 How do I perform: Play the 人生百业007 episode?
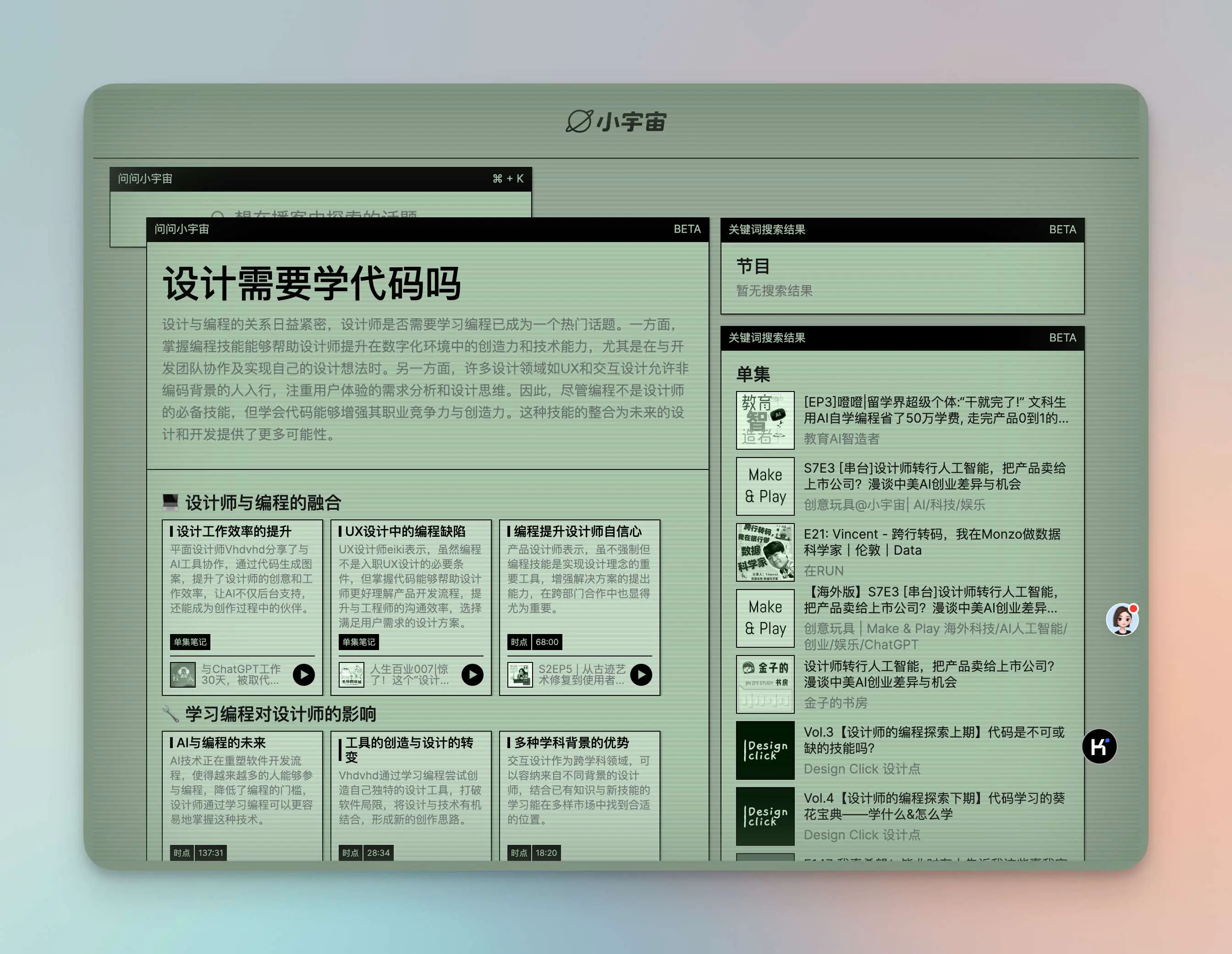tap(472, 674)
